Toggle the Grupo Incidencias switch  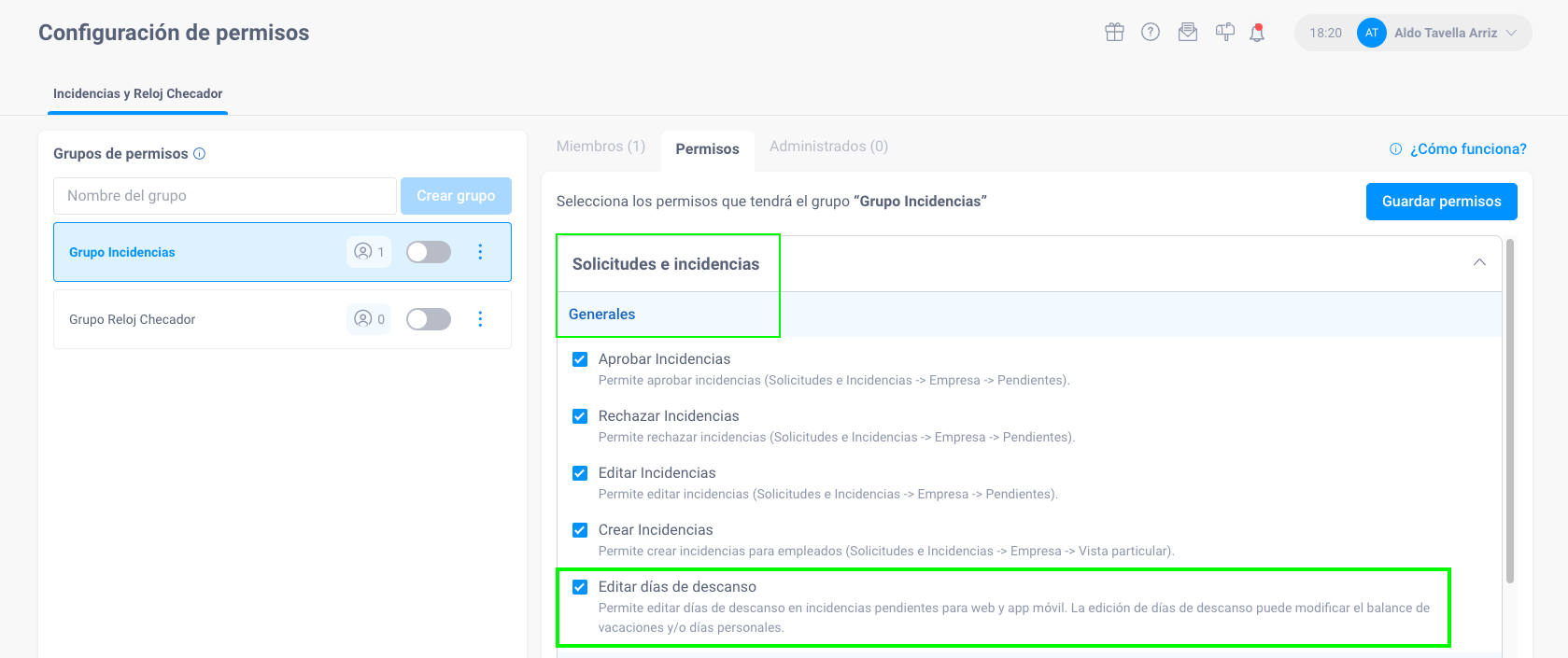tap(429, 252)
